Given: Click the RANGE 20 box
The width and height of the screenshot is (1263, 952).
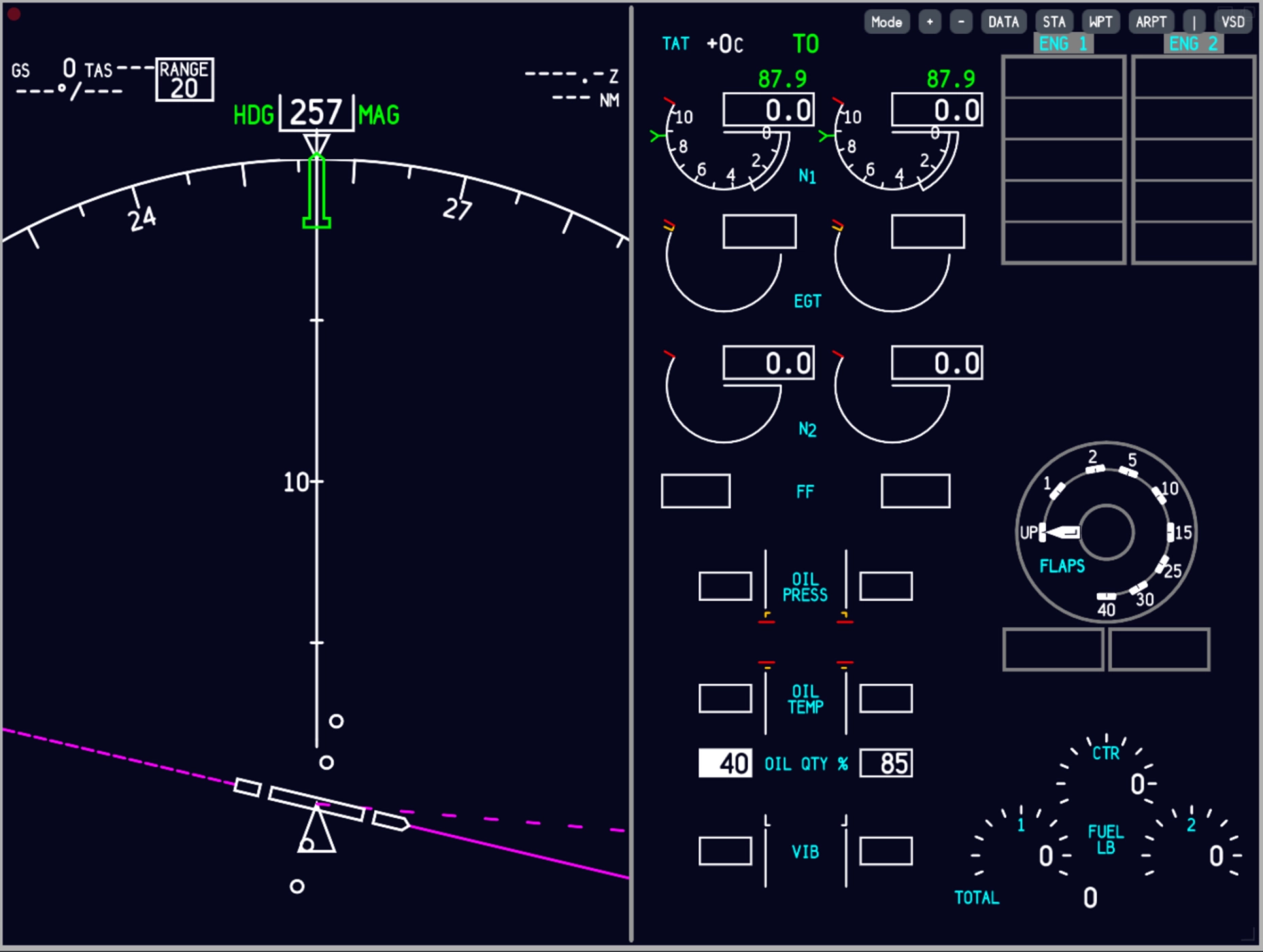Looking at the screenshot, I should pyautogui.click(x=184, y=80).
